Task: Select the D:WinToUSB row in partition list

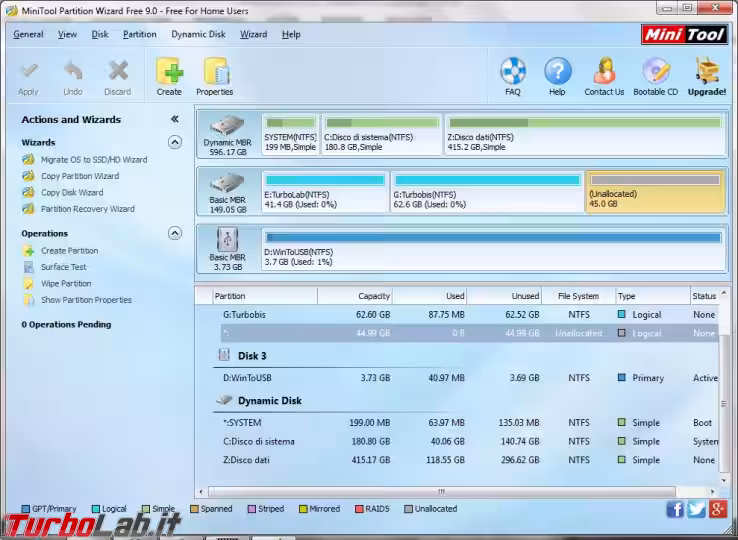Action: pos(469,378)
